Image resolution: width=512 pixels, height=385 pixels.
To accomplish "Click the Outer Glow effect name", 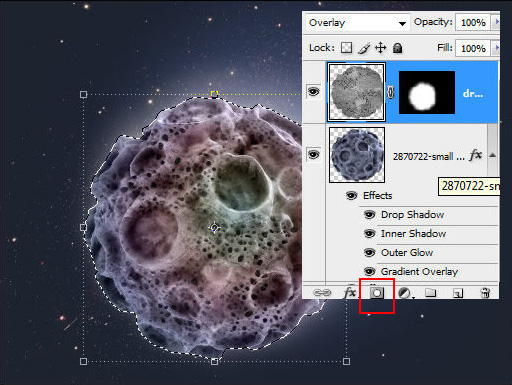I will 407,253.
